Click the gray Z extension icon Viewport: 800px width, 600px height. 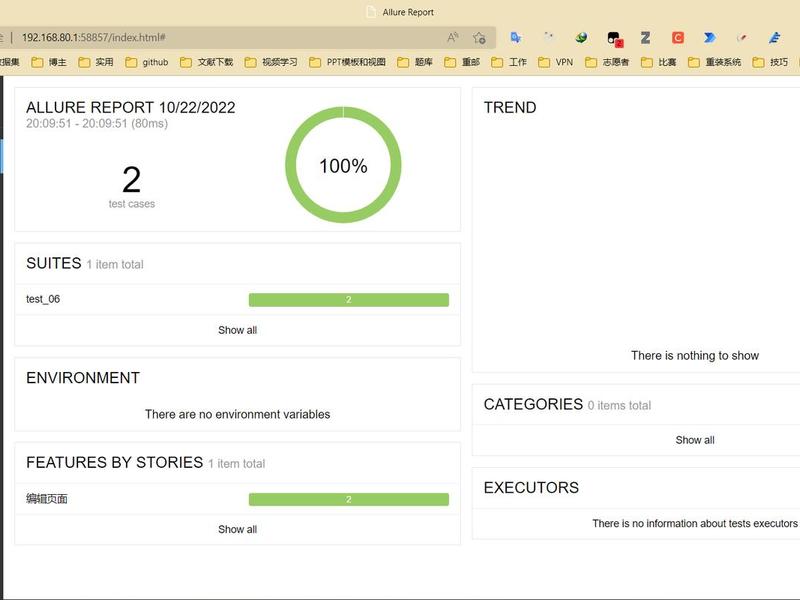645,37
